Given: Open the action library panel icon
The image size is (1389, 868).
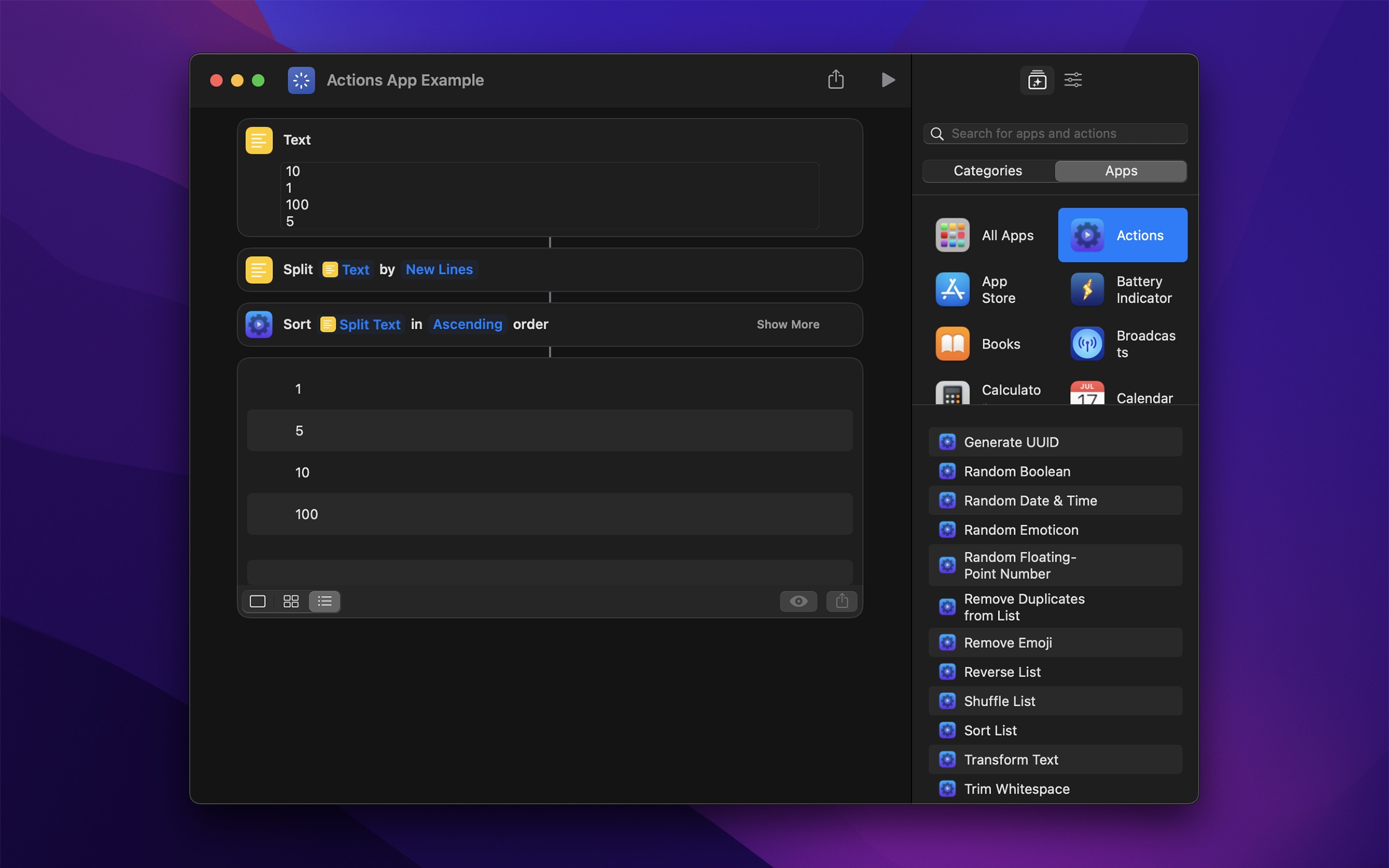Looking at the screenshot, I should [1036, 80].
